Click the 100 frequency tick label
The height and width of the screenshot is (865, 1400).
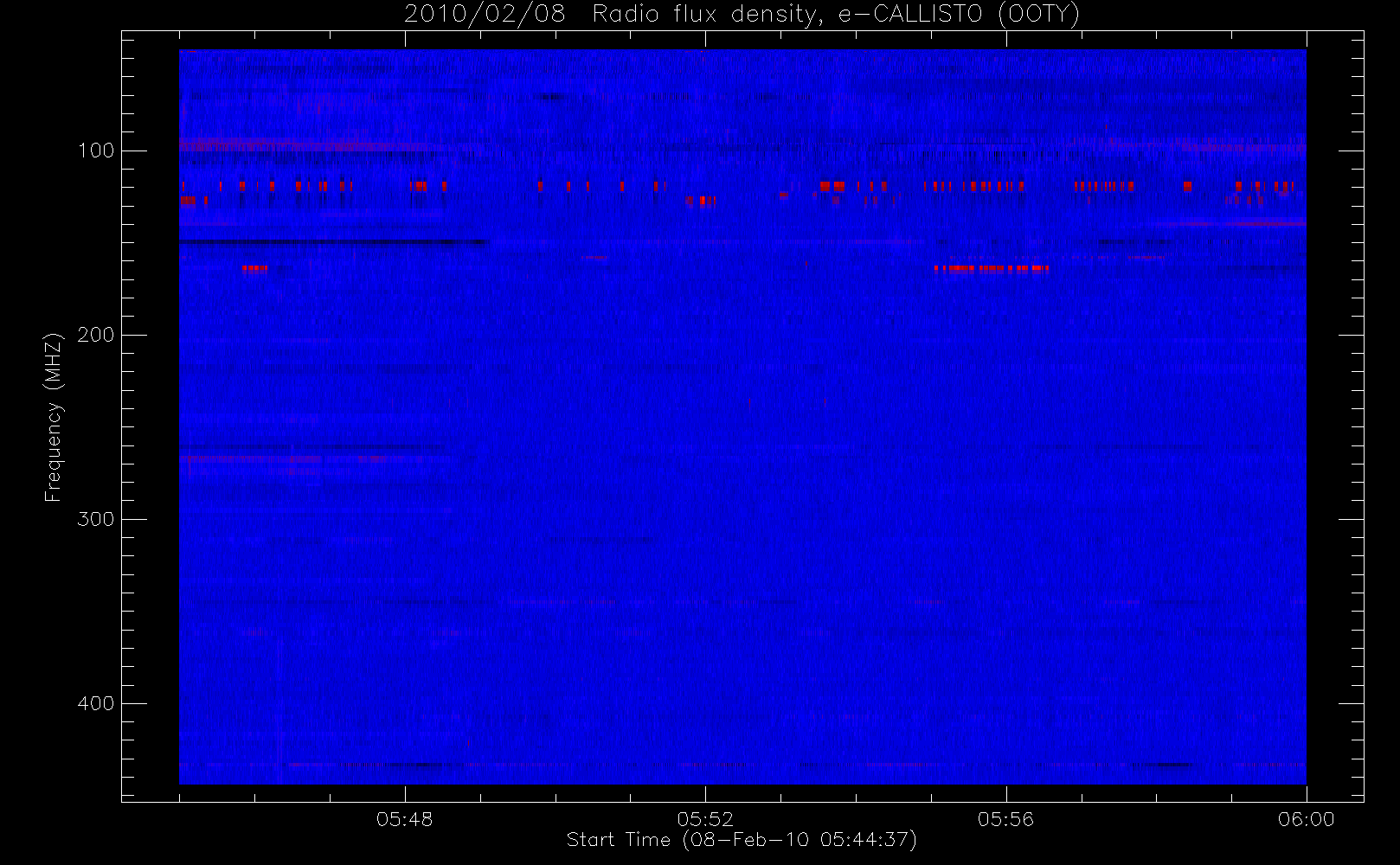coord(95,151)
